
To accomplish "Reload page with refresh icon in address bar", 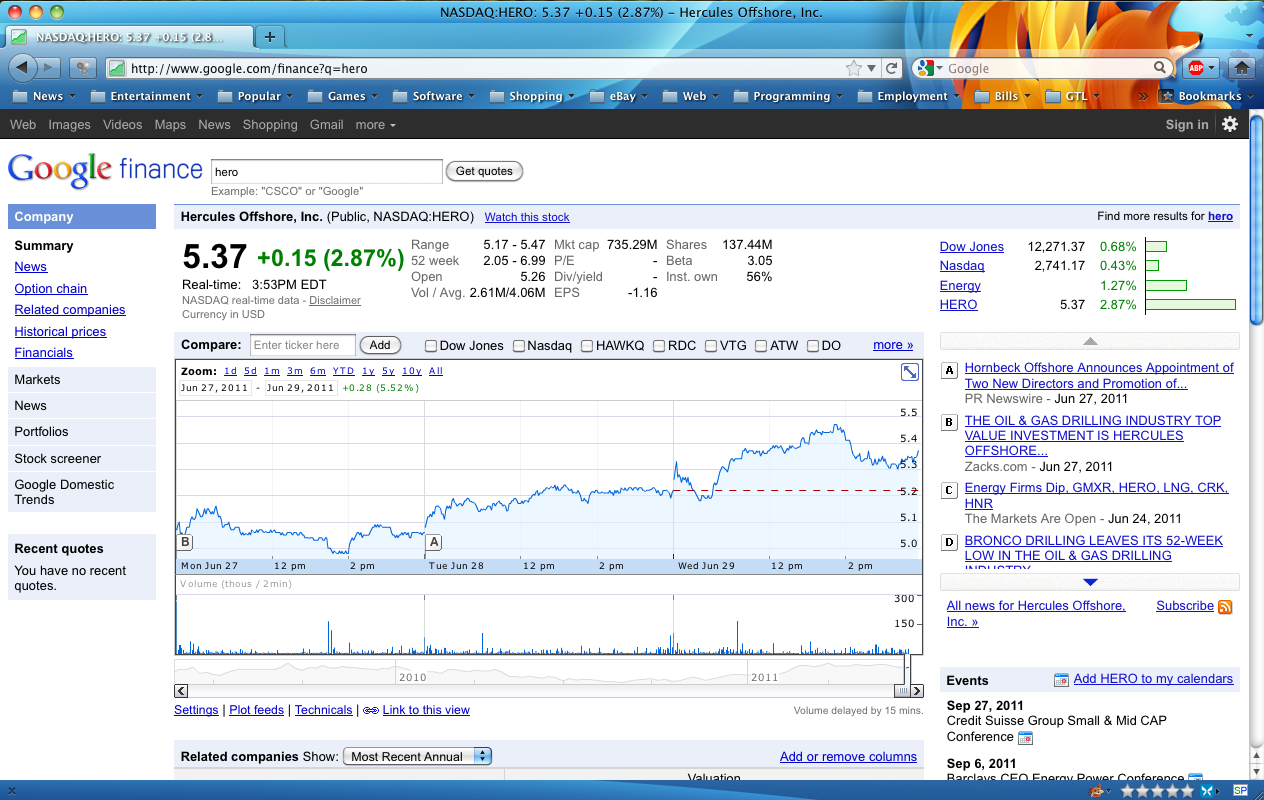I will [892, 68].
